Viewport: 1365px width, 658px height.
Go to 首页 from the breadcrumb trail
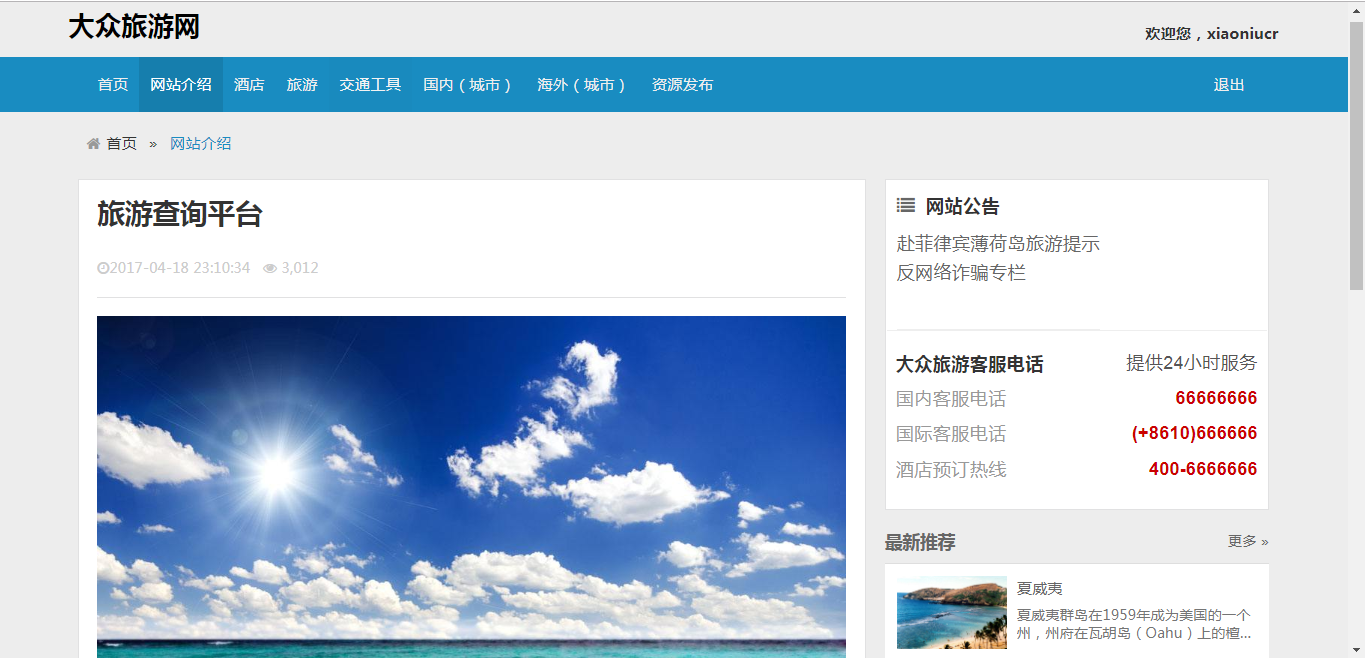[122, 144]
